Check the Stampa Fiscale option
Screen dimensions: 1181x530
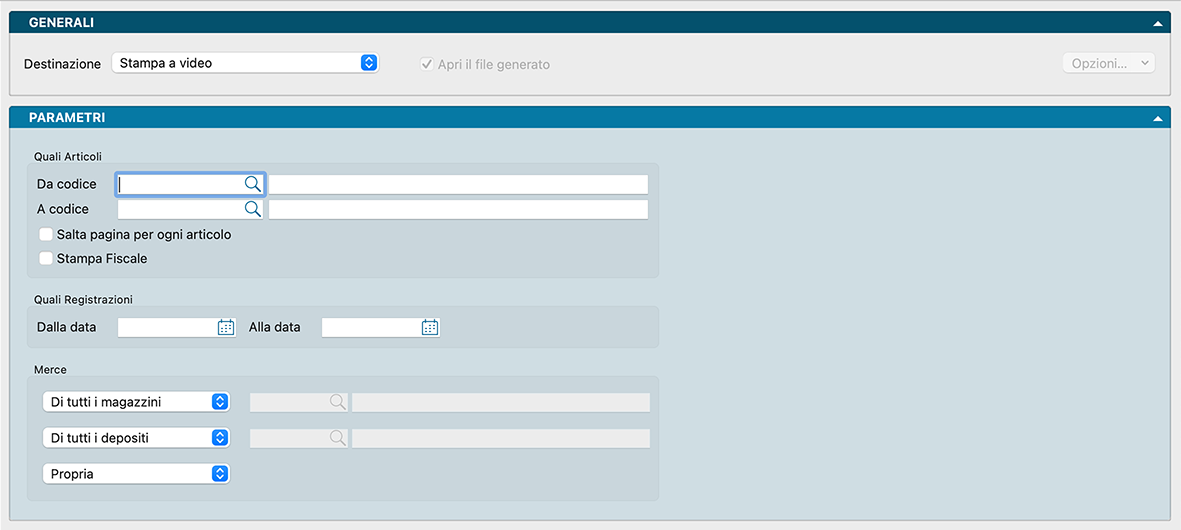46,259
